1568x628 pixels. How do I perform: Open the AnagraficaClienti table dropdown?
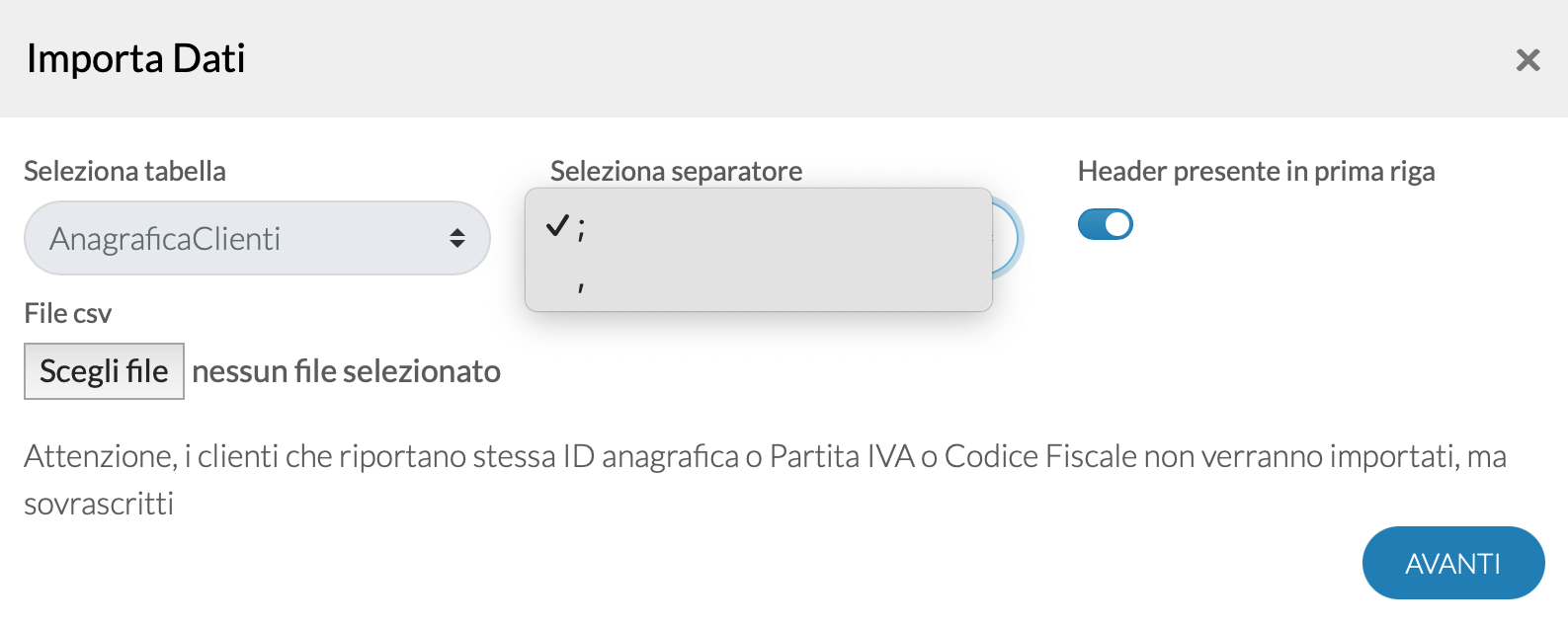point(257,238)
